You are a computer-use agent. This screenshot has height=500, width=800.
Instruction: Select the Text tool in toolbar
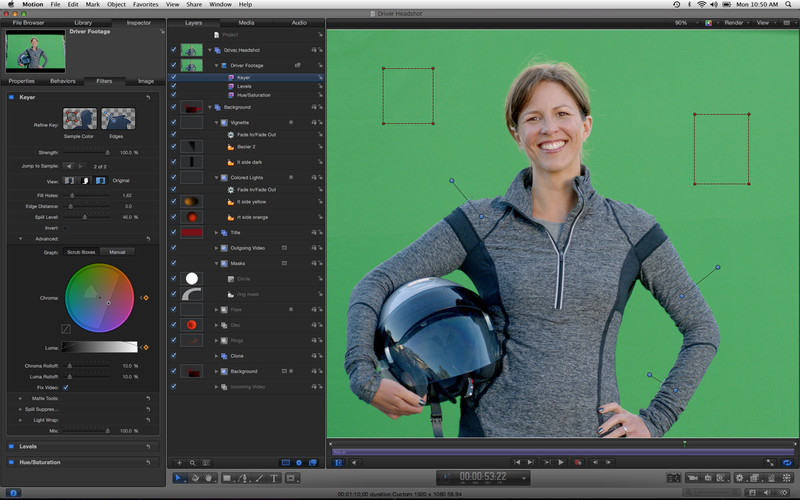[x=275, y=478]
